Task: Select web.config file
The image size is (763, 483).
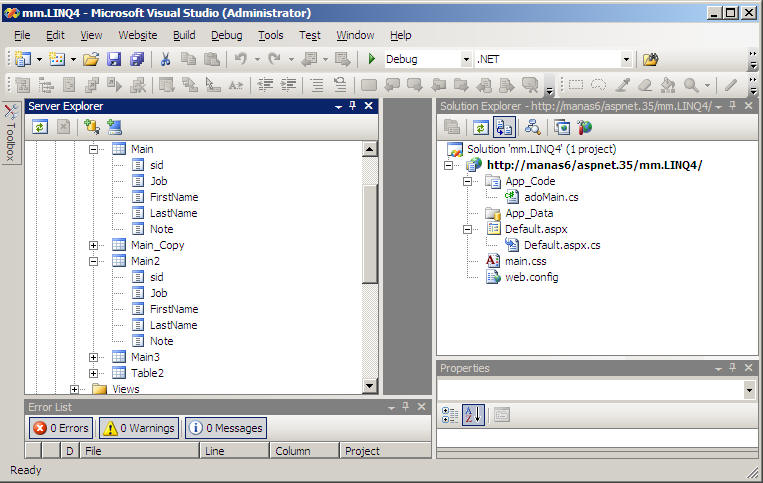Action: click(x=531, y=277)
